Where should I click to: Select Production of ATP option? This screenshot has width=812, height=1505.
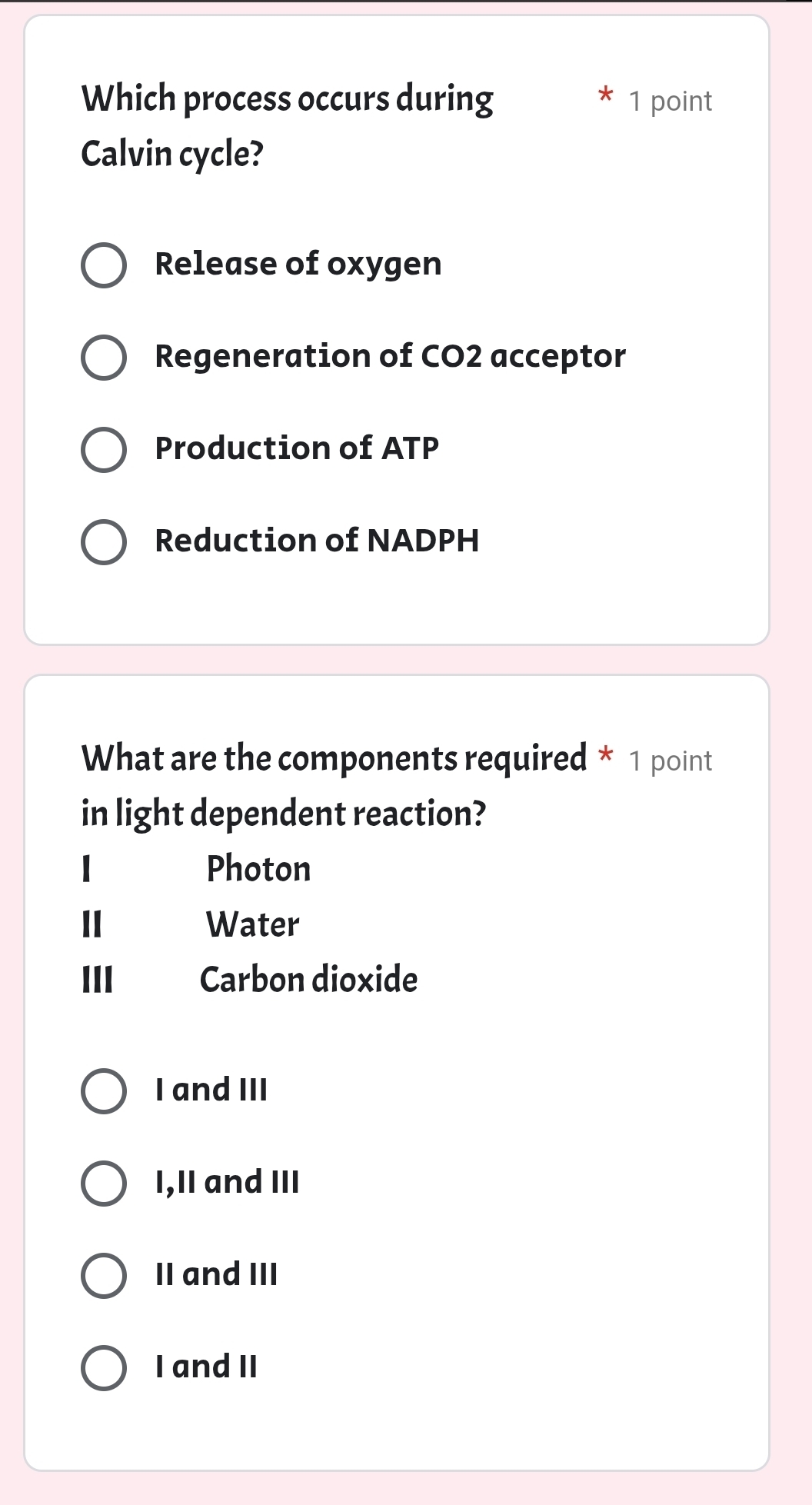[105, 450]
